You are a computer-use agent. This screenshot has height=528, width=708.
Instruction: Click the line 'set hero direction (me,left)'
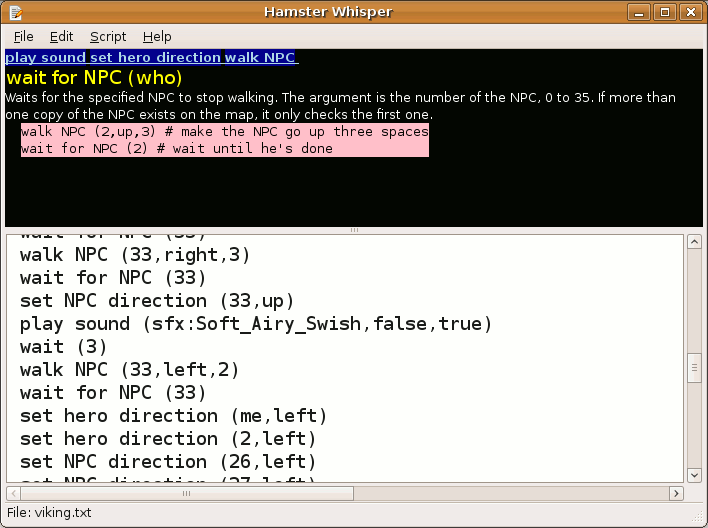[173, 416]
